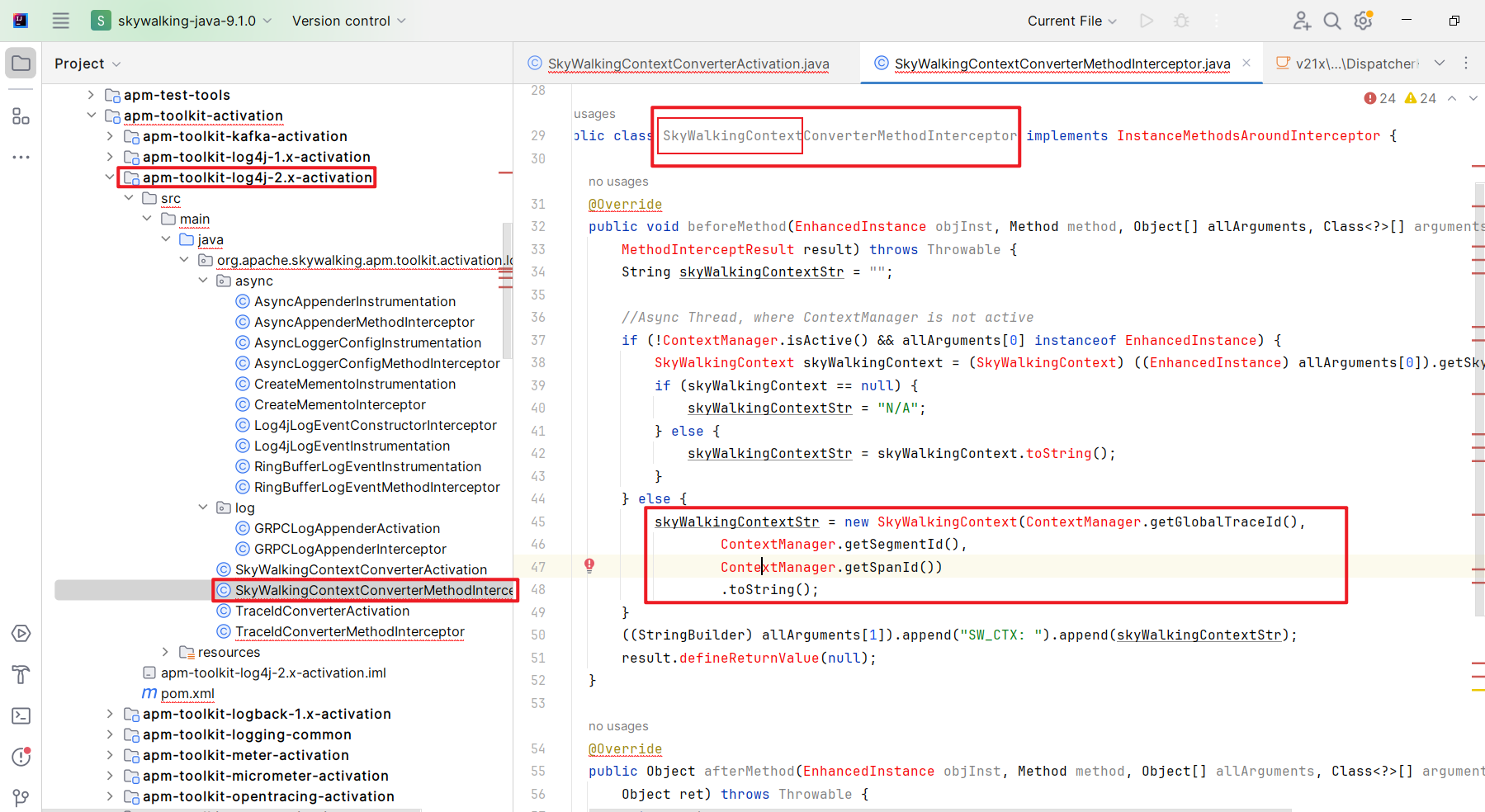
Task: Go to previous highlighted error arrow
Action: (1452, 98)
